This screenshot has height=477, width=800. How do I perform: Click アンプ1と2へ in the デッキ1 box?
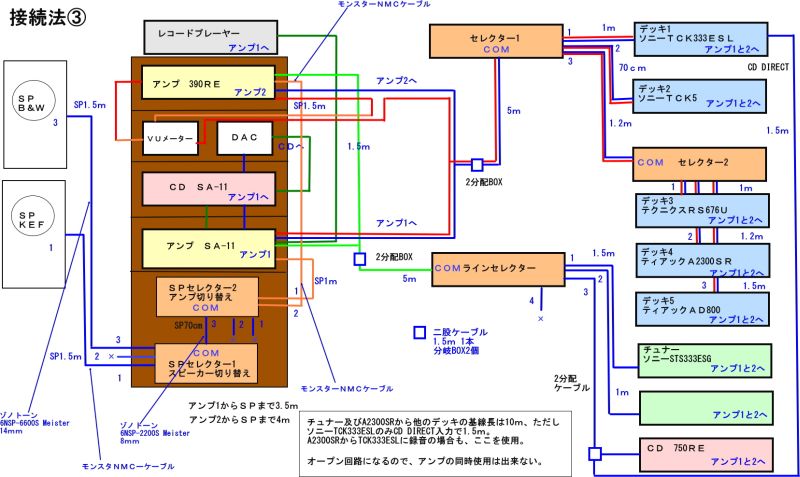point(732,49)
